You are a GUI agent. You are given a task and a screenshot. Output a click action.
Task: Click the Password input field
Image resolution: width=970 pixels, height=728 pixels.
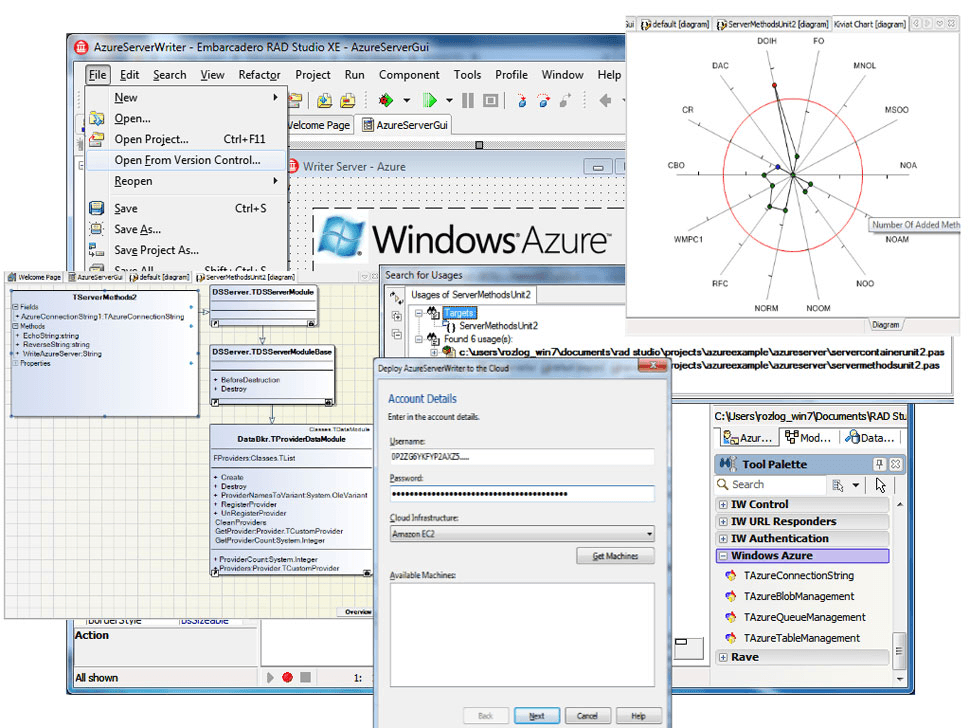tap(521, 494)
